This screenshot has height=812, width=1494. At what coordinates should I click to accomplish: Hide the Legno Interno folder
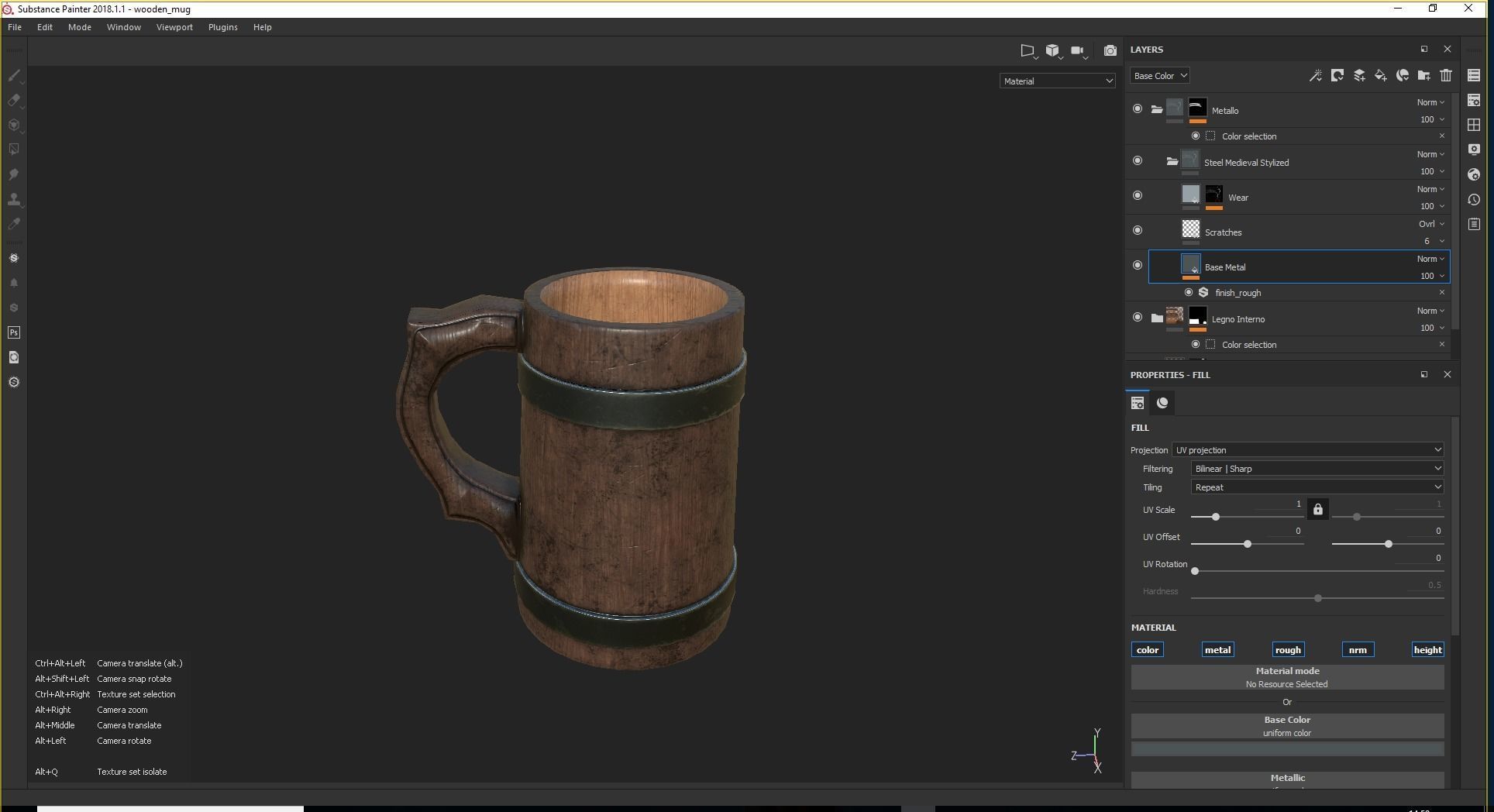[x=1138, y=317]
